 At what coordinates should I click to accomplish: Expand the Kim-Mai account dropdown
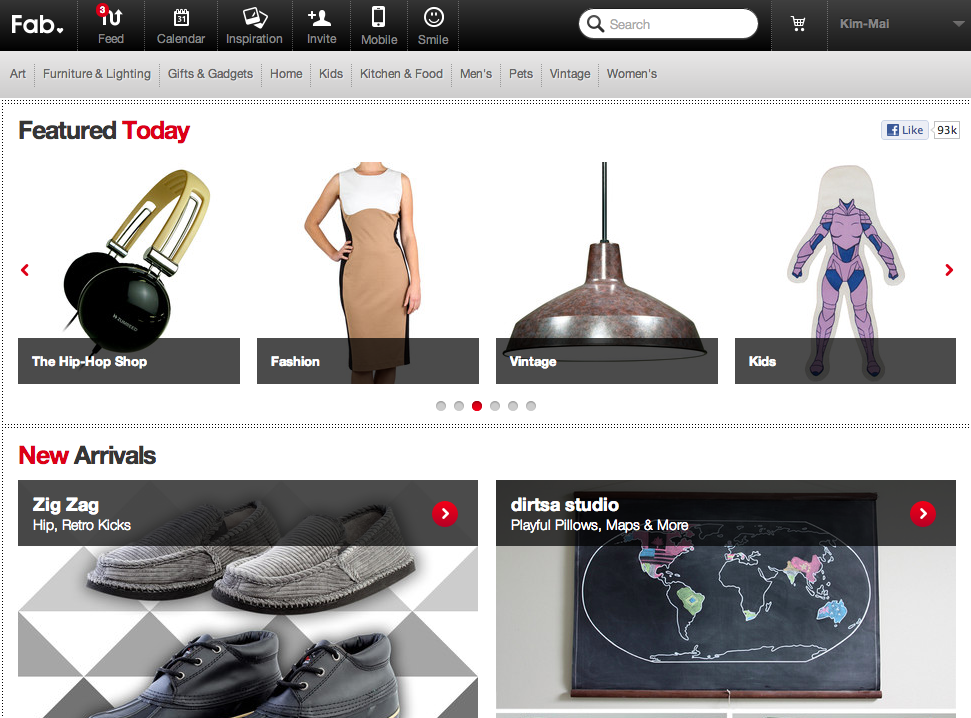click(x=958, y=24)
